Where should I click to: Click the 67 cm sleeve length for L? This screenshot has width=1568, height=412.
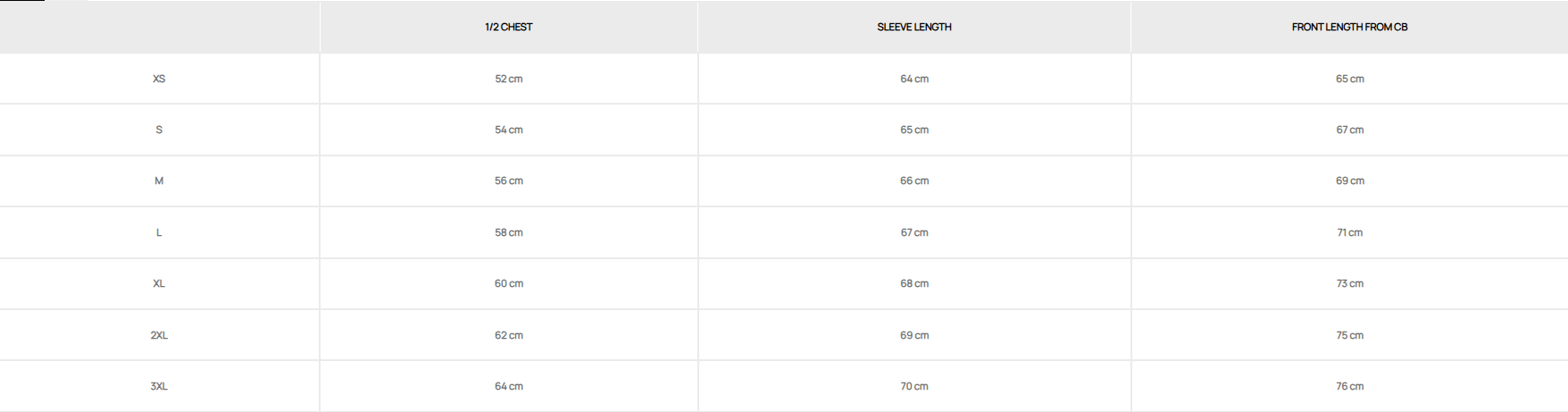[914, 232]
